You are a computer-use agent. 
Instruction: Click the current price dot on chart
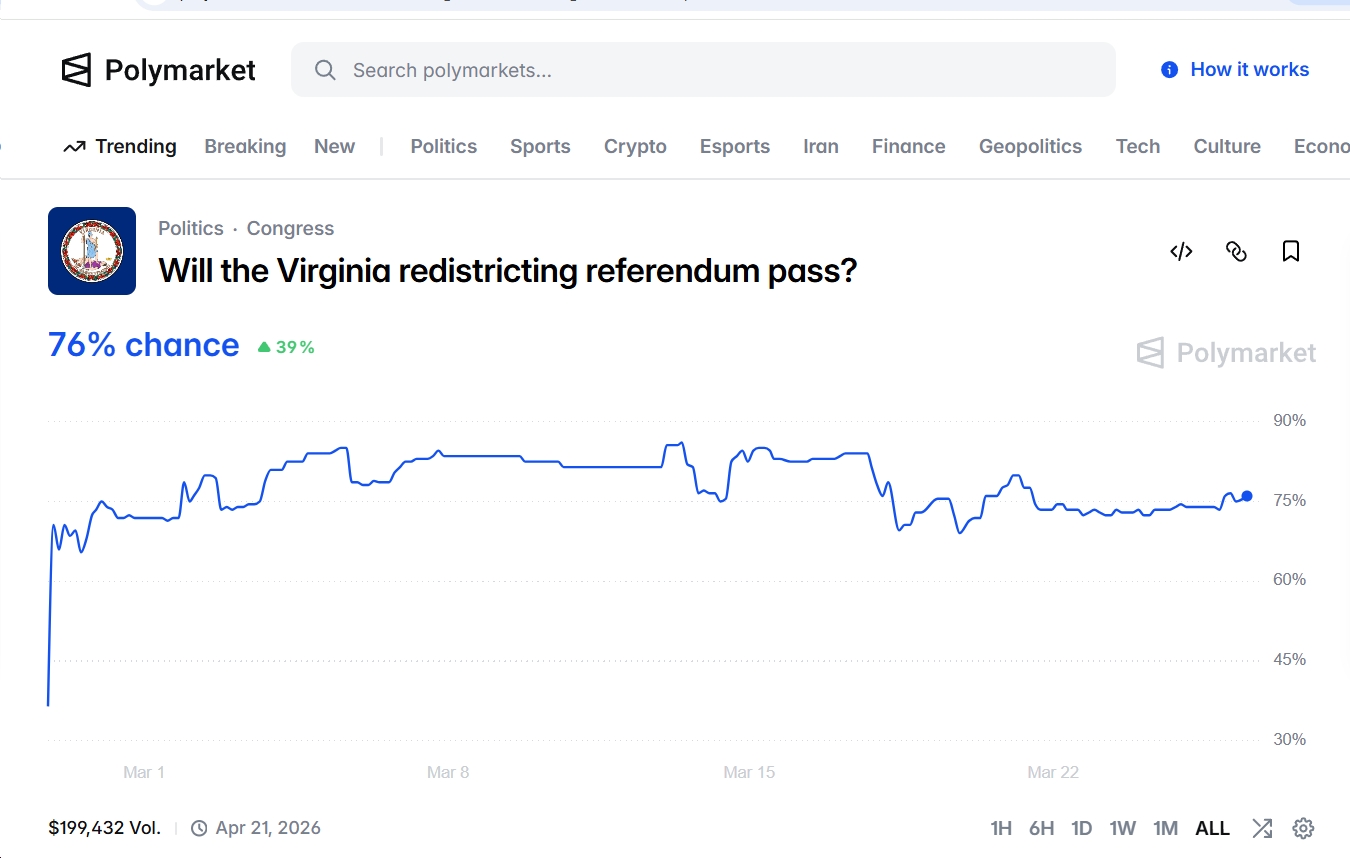tap(1246, 496)
